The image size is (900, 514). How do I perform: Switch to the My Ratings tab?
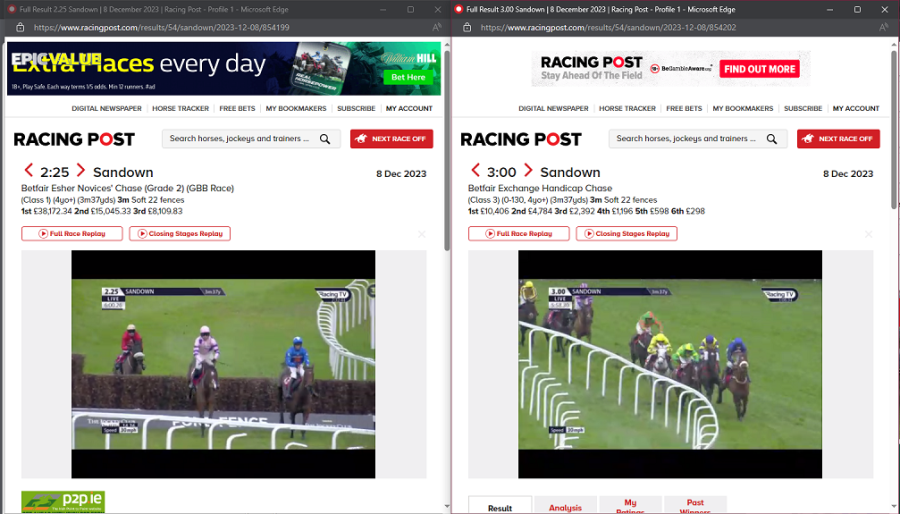(x=630, y=505)
